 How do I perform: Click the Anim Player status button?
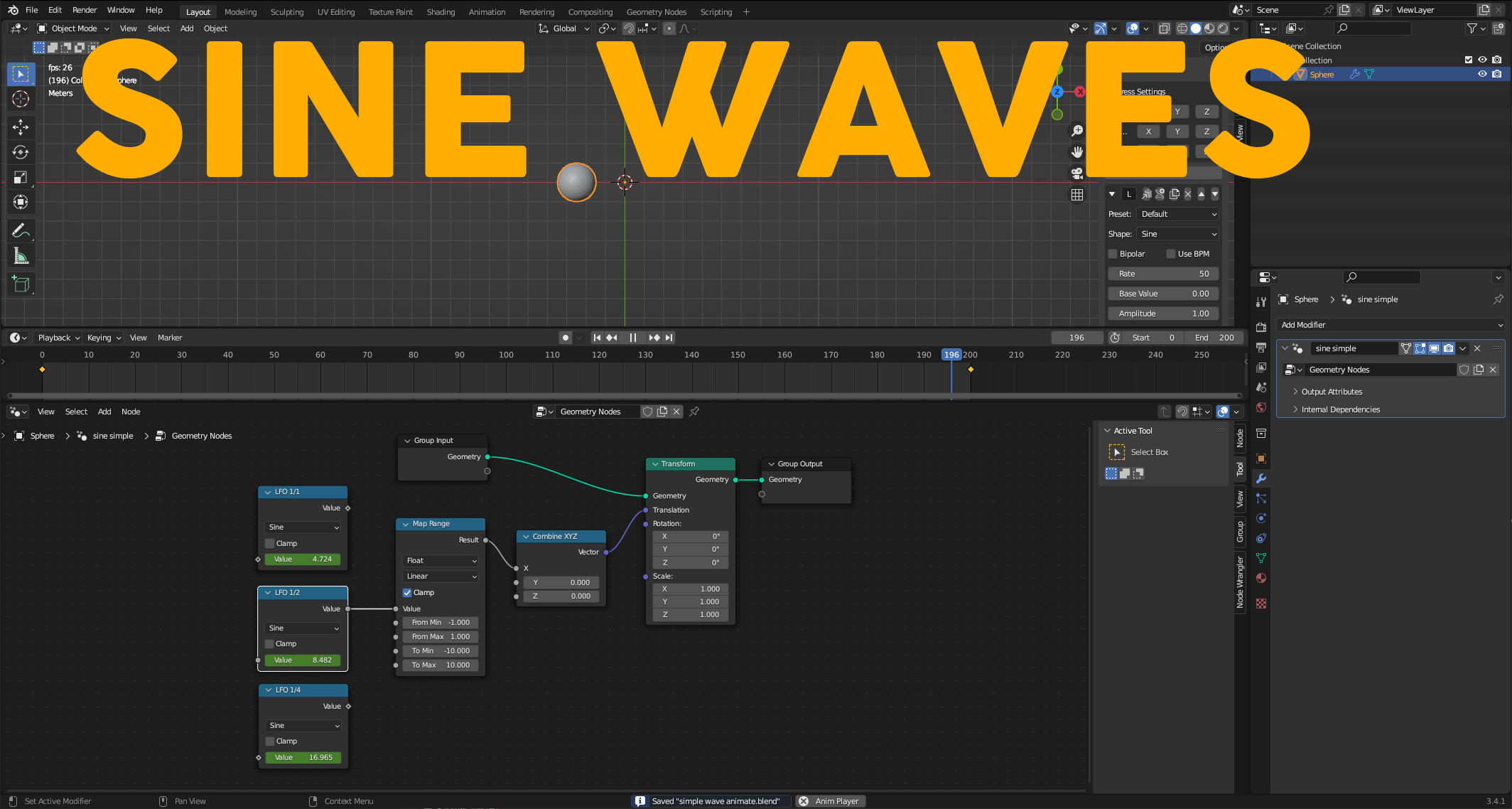[830, 801]
